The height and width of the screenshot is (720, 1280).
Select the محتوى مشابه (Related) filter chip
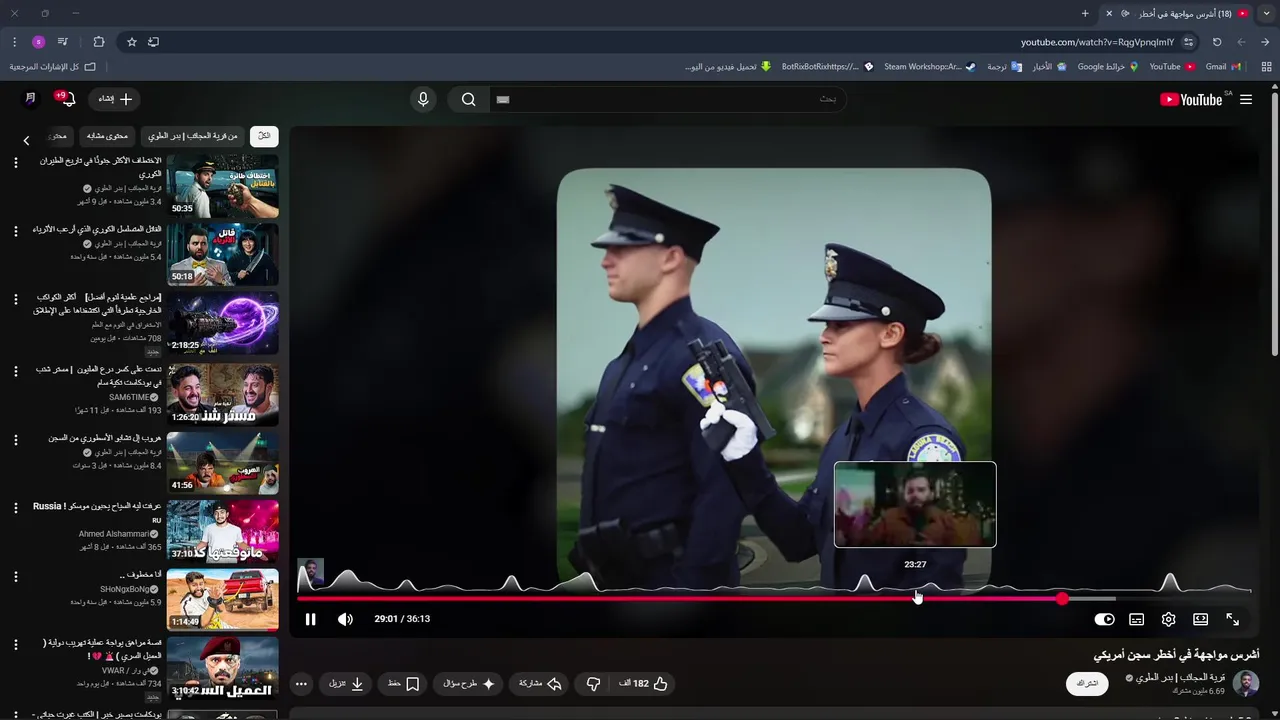pyautogui.click(x=107, y=136)
